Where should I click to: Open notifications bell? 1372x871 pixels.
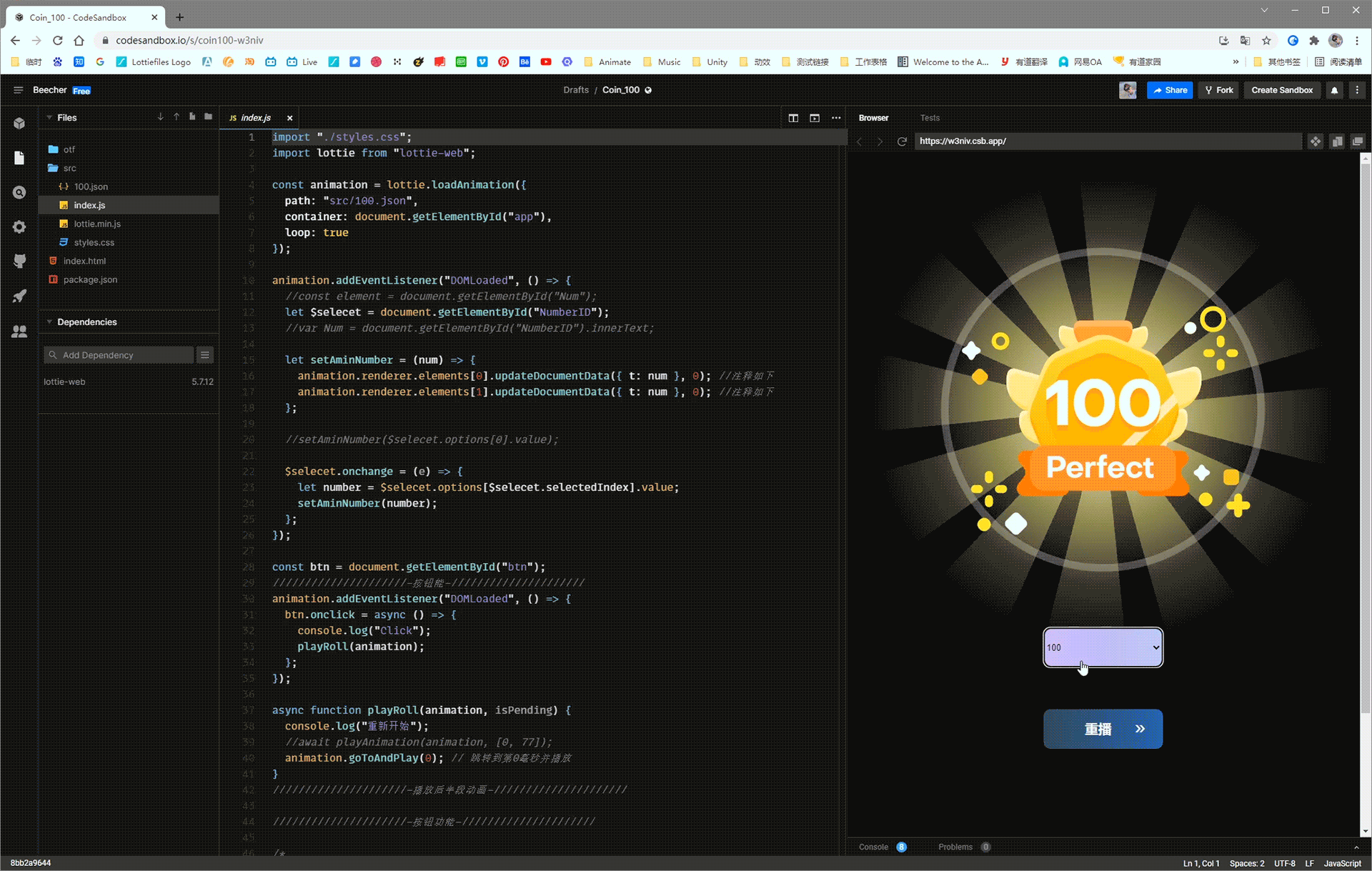1334,90
